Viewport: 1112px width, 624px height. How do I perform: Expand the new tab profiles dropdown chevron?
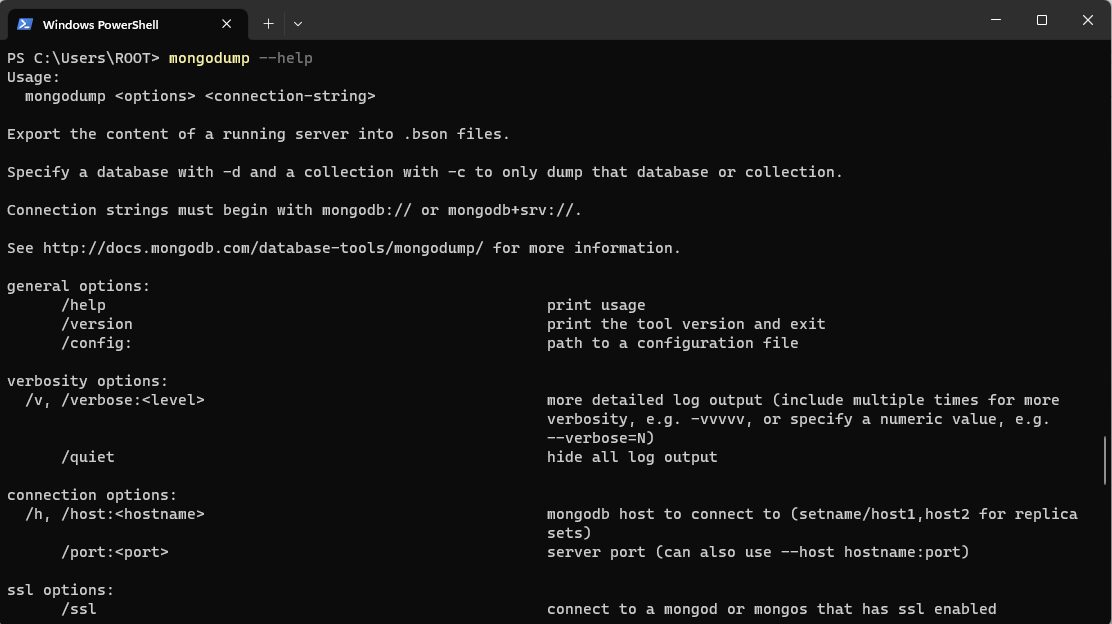point(298,23)
